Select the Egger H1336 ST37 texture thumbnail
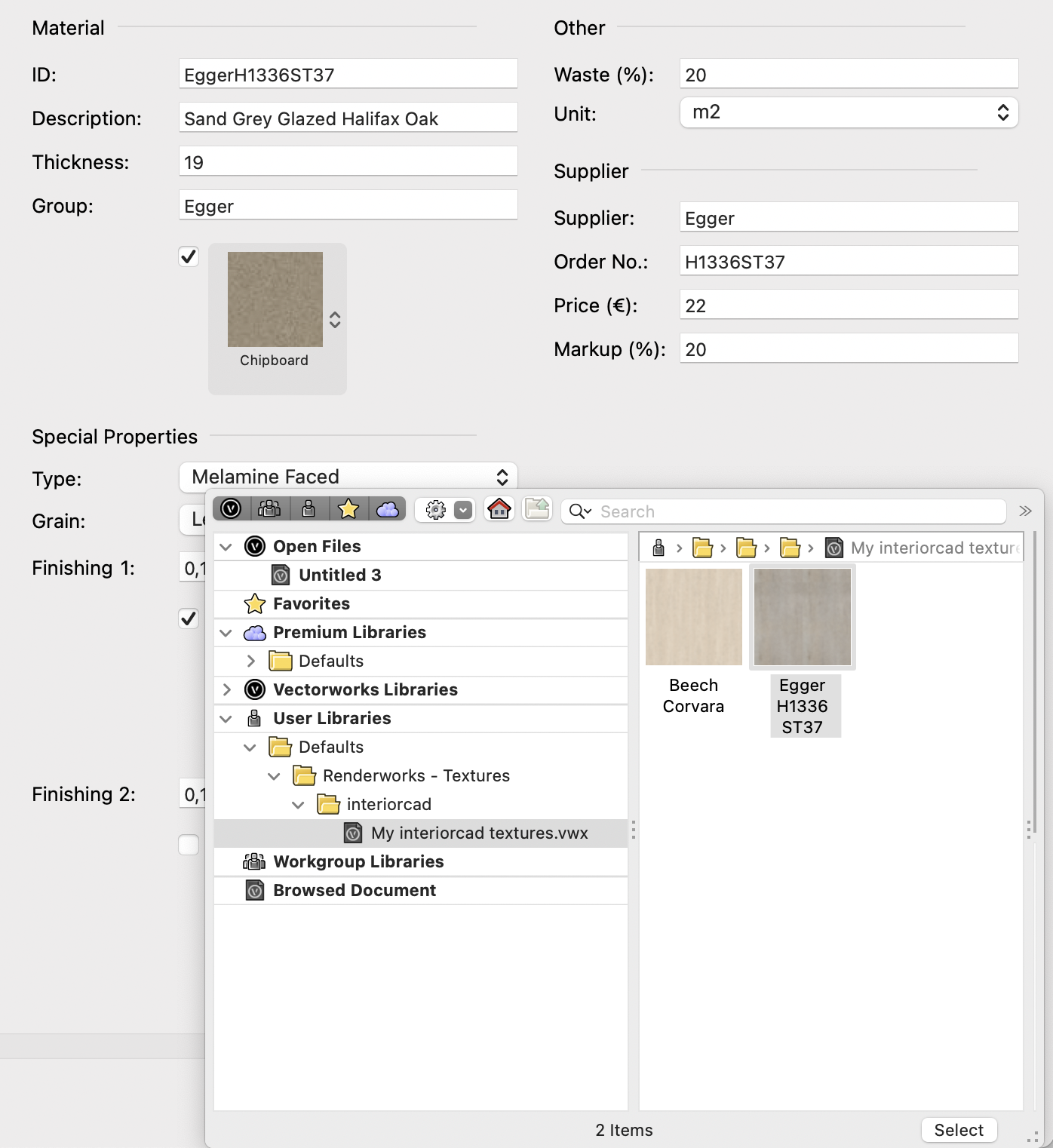The height and width of the screenshot is (1148, 1053). (x=803, y=617)
